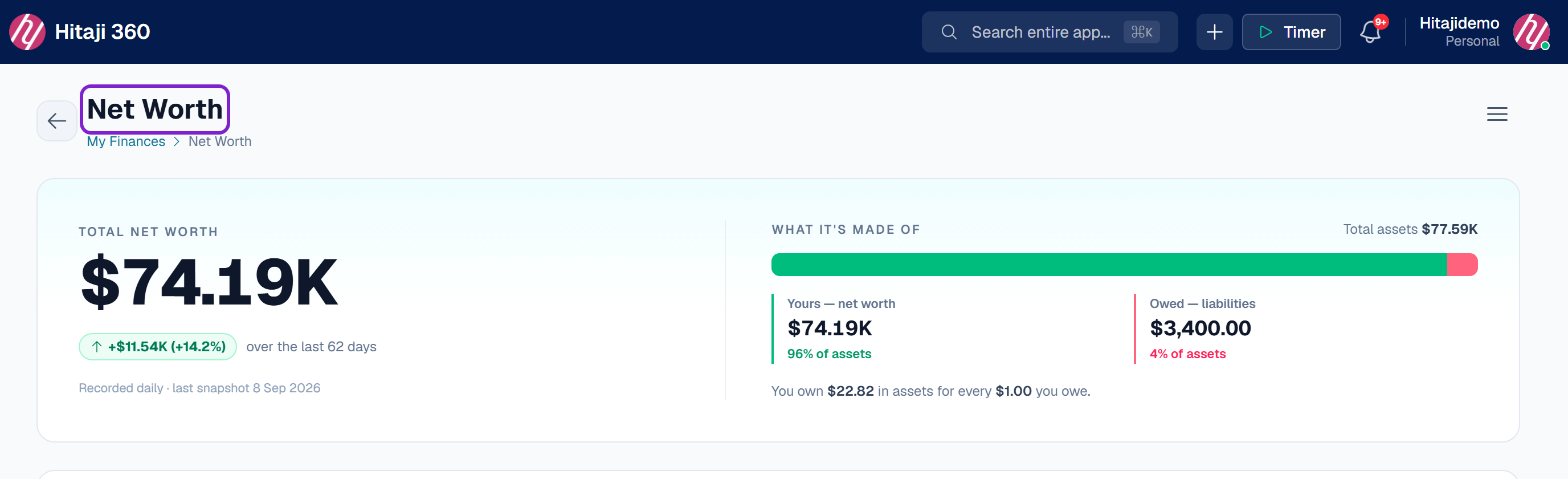Click the plus quick-add button
1568x479 pixels.
pyautogui.click(x=1214, y=32)
